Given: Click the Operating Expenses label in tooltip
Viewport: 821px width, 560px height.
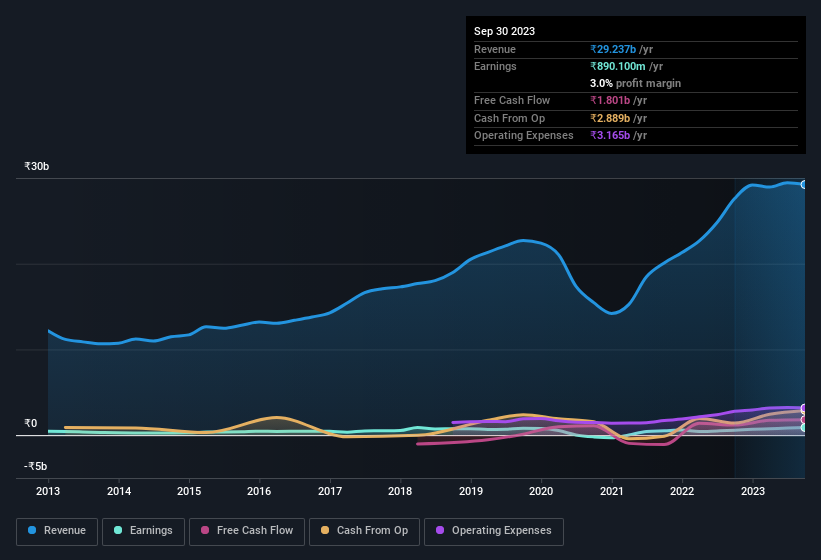Looking at the screenshot, I should (524, 136).
